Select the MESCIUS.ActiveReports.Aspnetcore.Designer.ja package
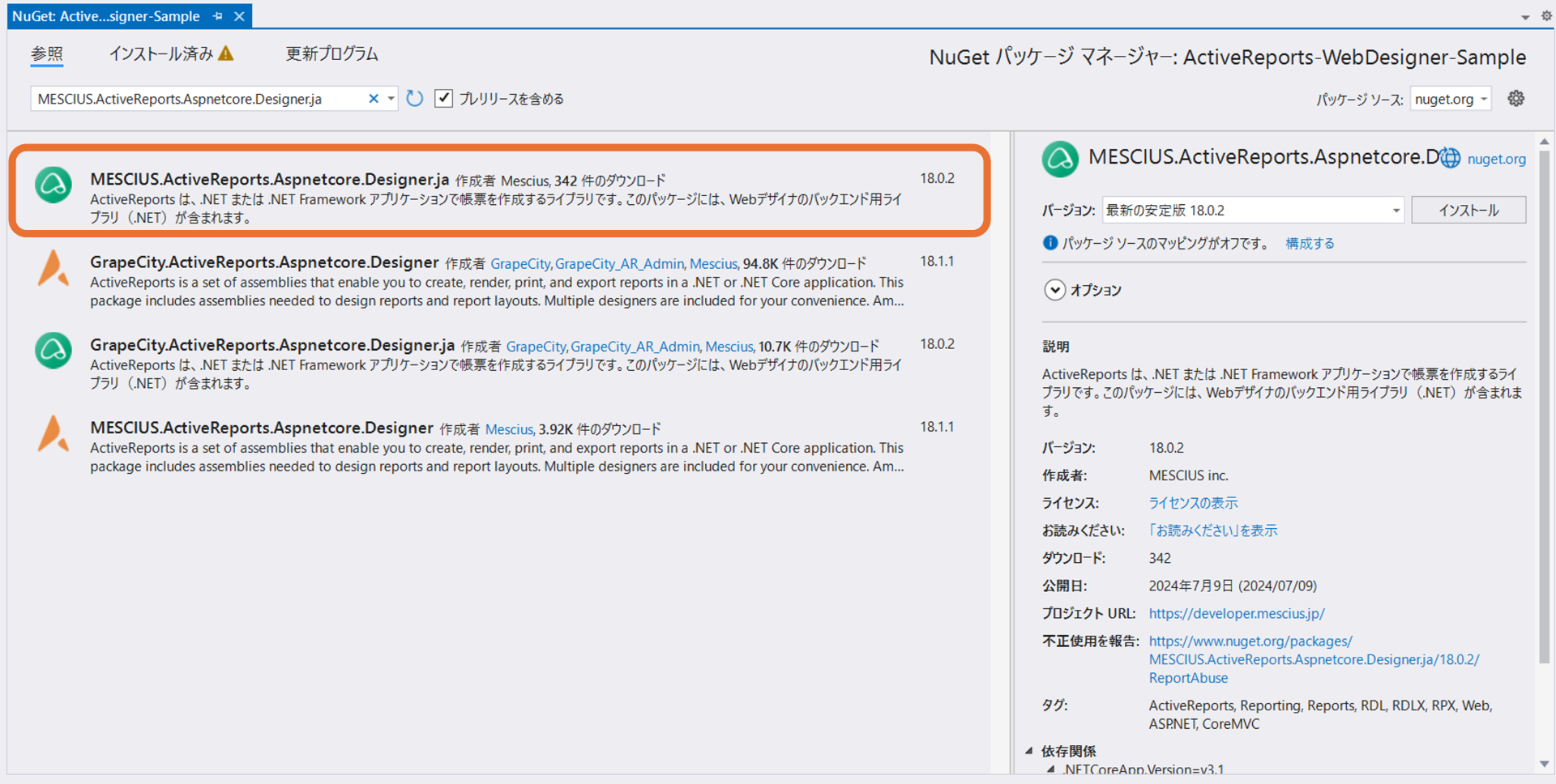The height and width of the screenshot is (784, 1556). click(x=500, y=191)
